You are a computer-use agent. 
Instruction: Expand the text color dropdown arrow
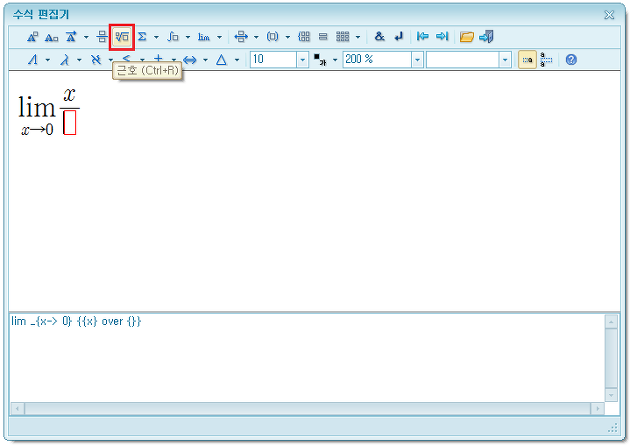click(x=335, y=60)
